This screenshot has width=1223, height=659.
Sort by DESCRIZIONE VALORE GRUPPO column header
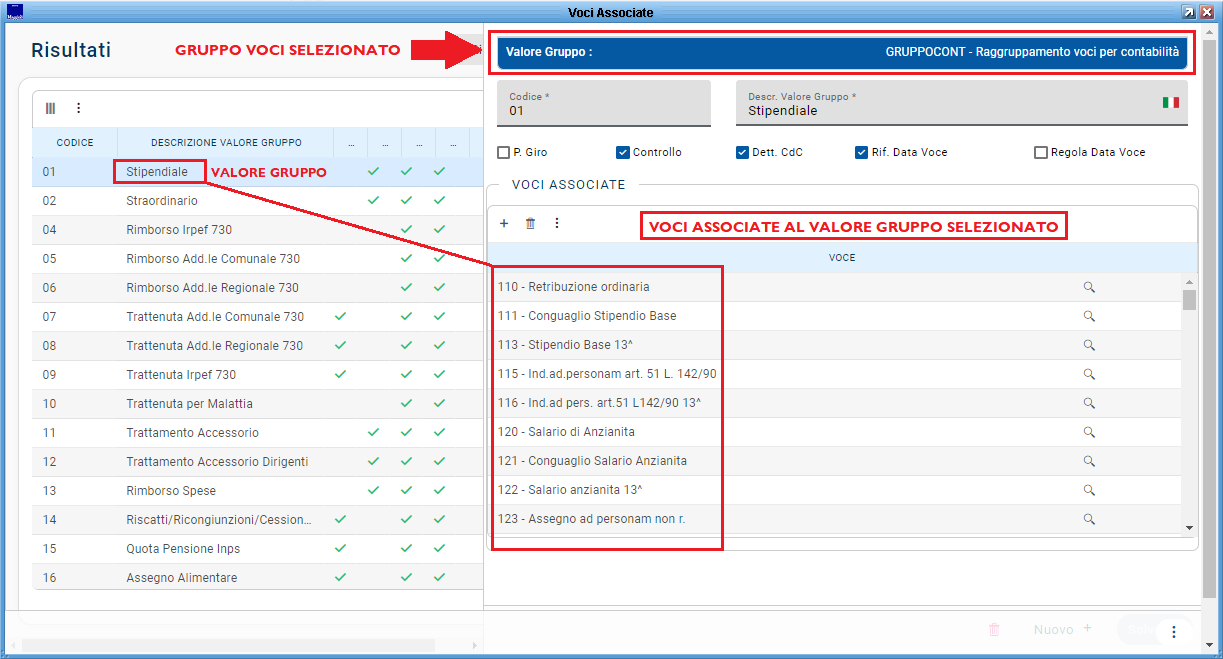tap(226, 143)
